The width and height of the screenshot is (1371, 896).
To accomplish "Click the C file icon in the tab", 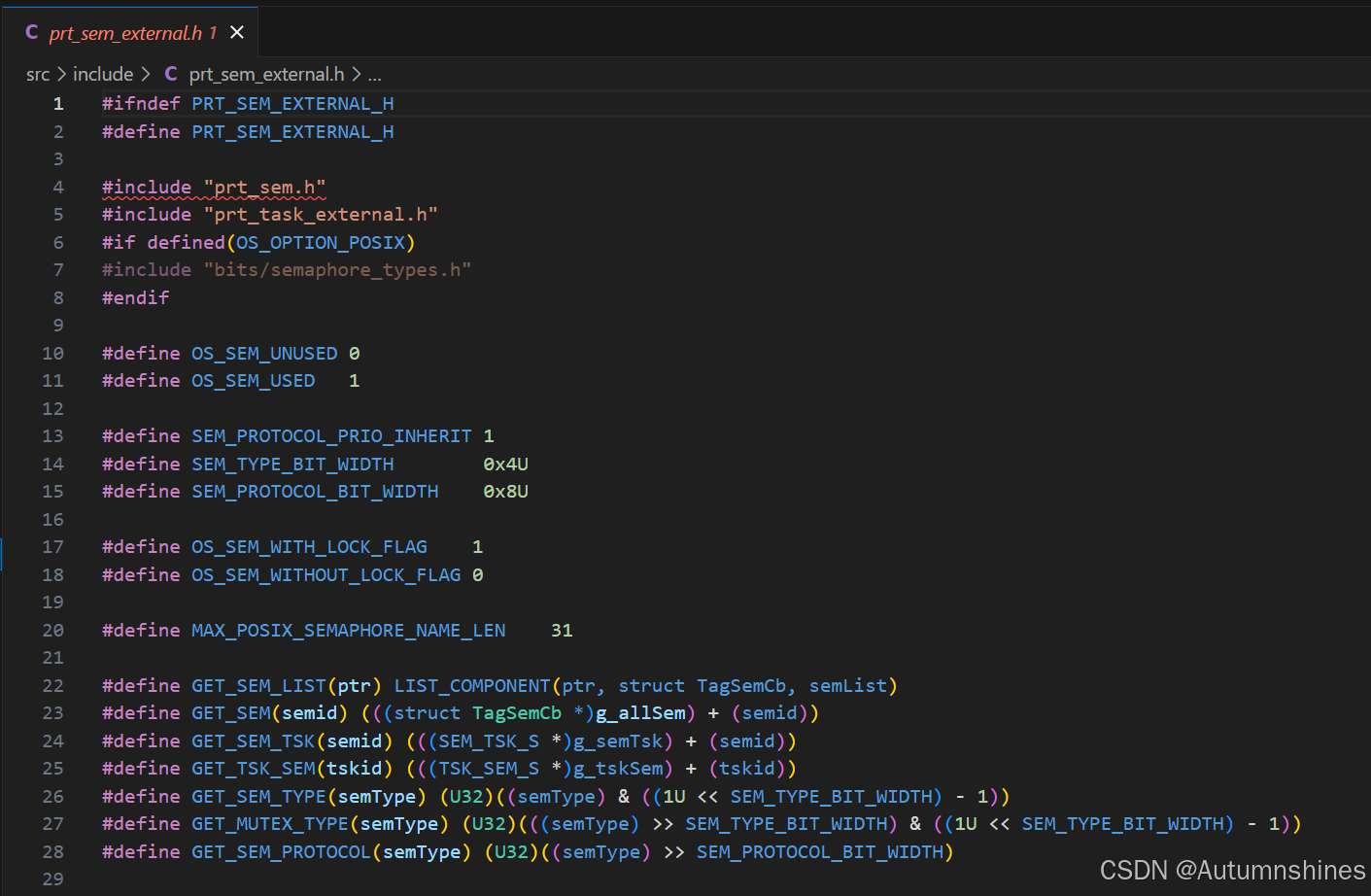I will point(32,33).
